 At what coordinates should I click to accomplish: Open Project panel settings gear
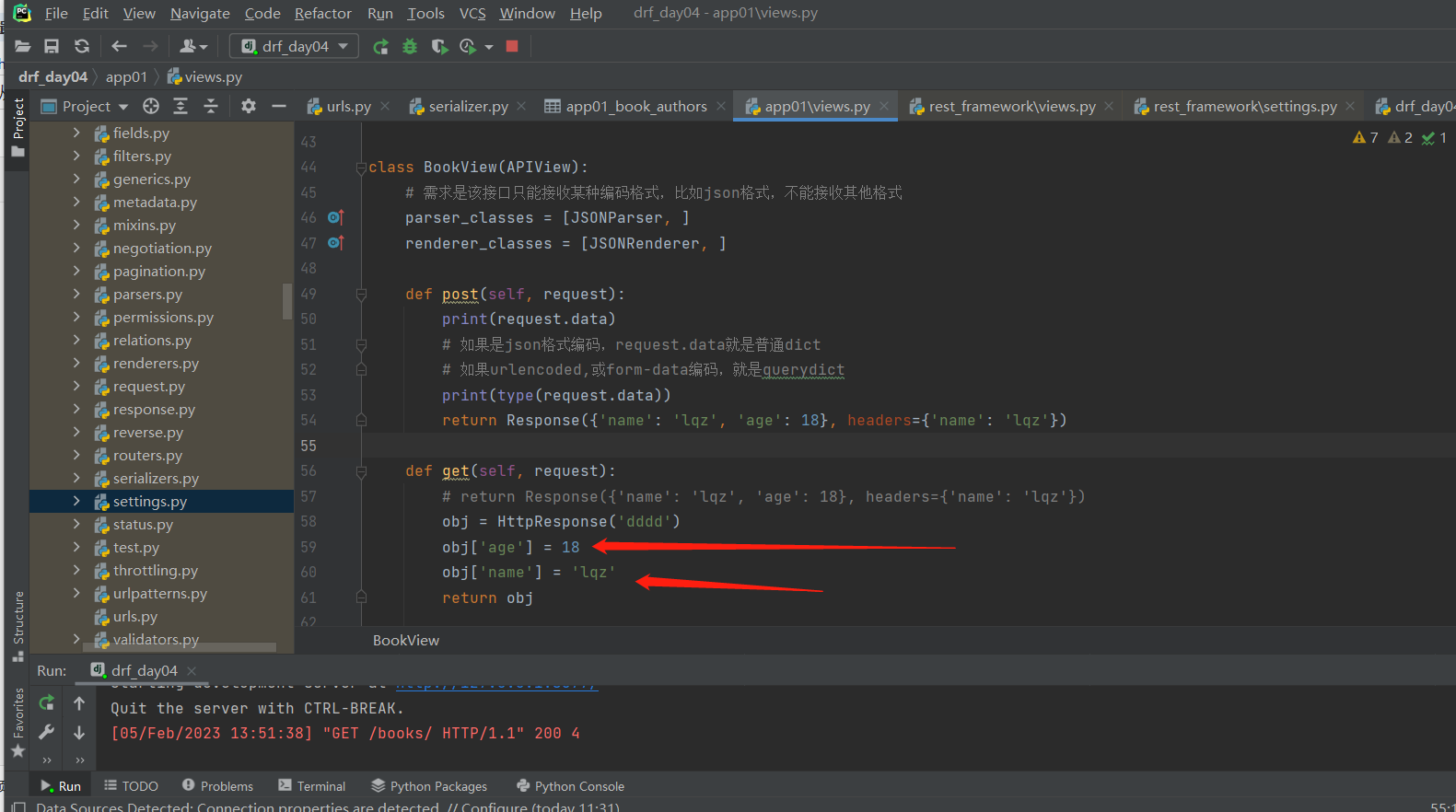coord(249,107)
